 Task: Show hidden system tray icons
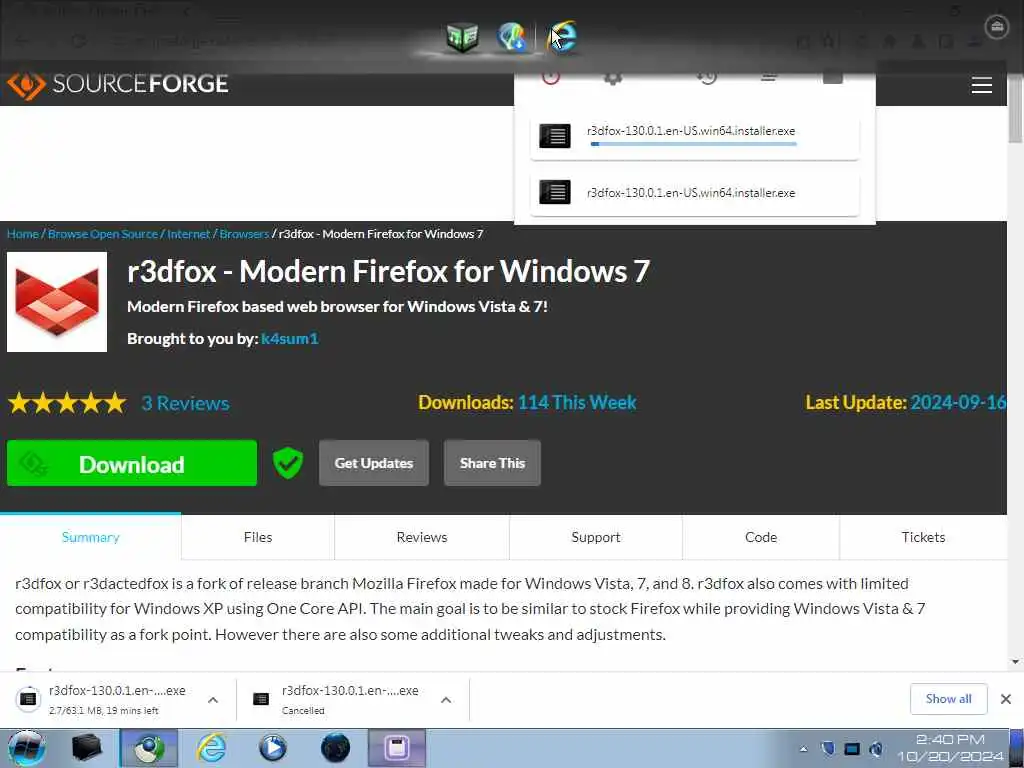pyautogui.click(x=803, y=749)
